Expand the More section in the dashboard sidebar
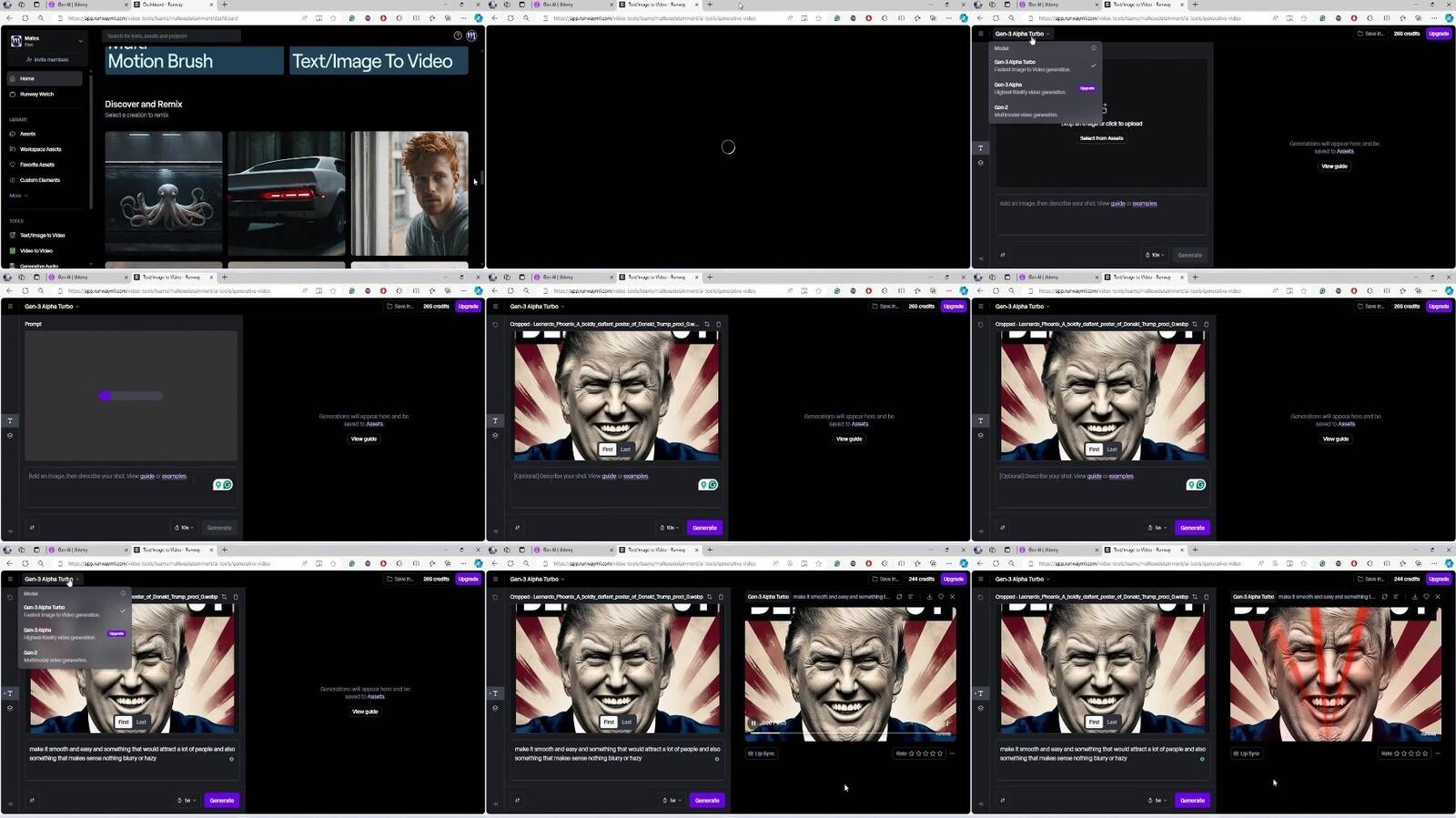Screen dimensions: 1456x818 coord(18,196)
